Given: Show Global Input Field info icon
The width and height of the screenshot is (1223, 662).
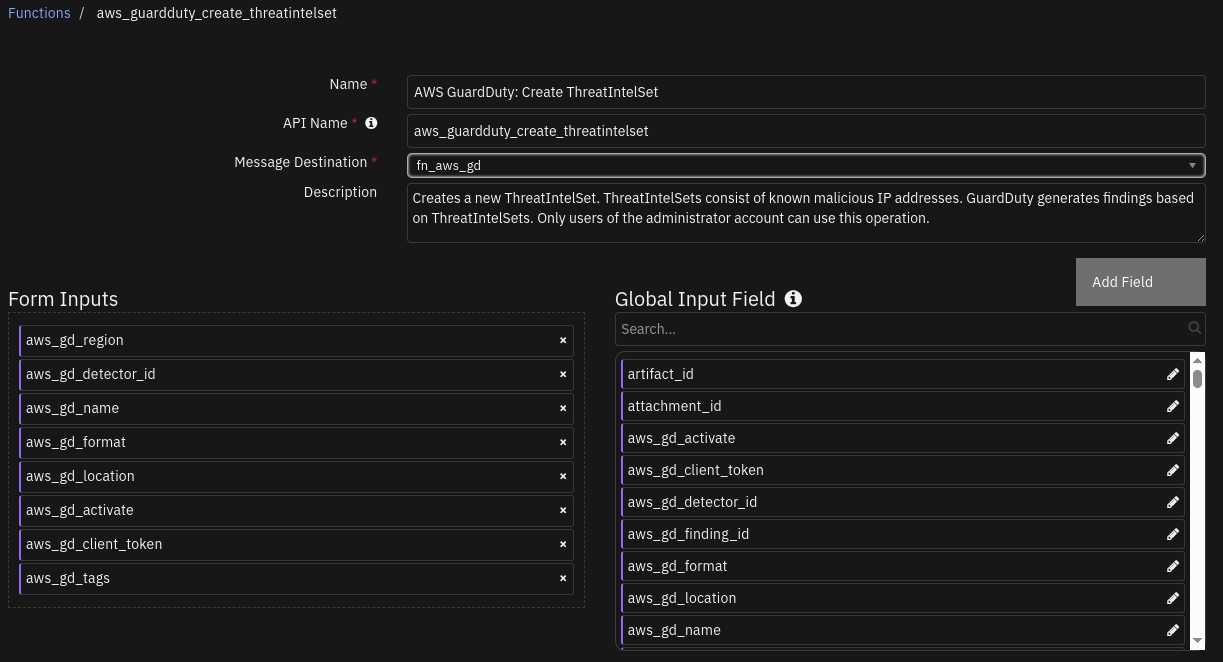Looking at the screenshot, I should tap(793, 298).
